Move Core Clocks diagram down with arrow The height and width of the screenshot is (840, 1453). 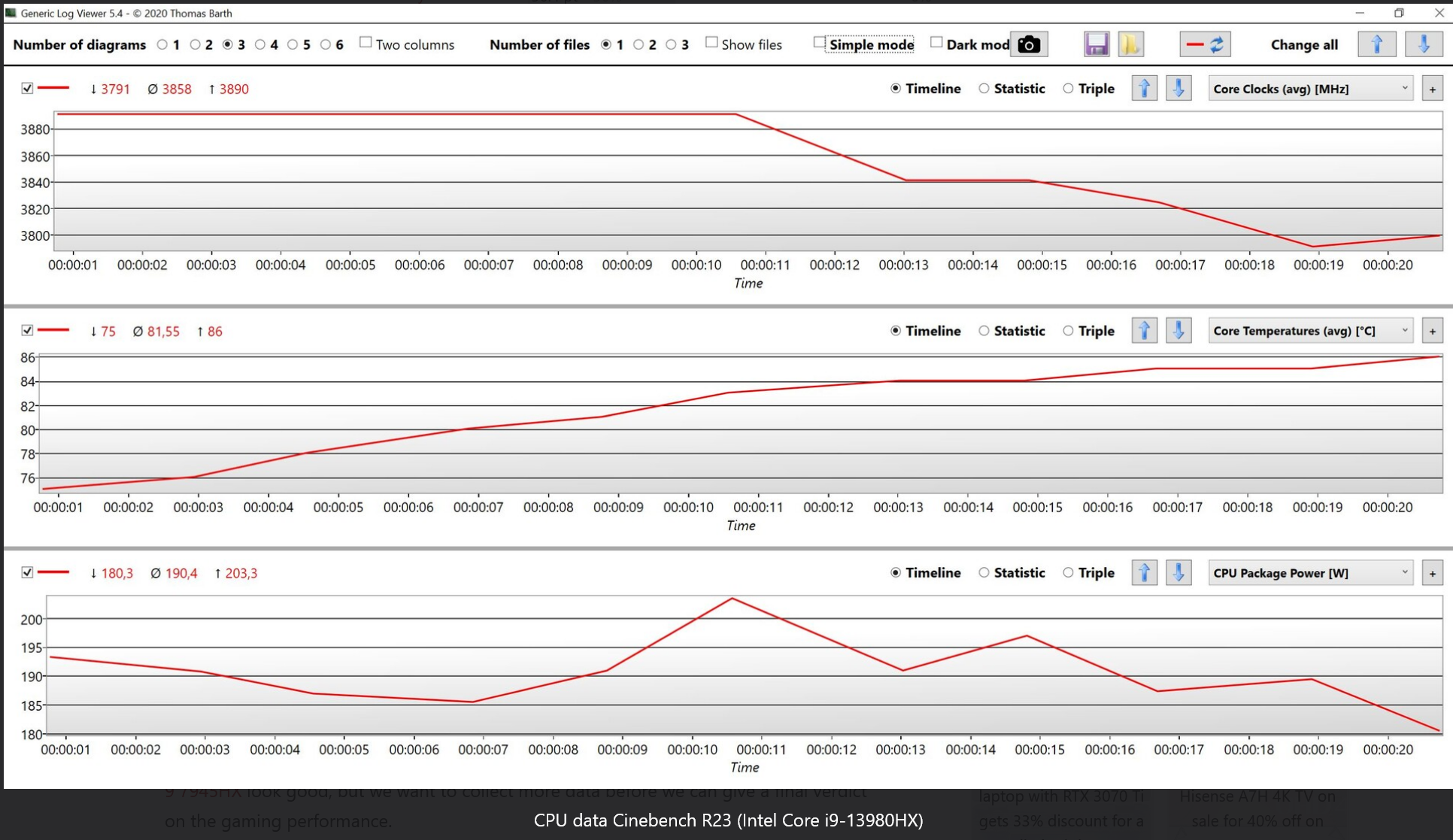[x=1178, y=89]
